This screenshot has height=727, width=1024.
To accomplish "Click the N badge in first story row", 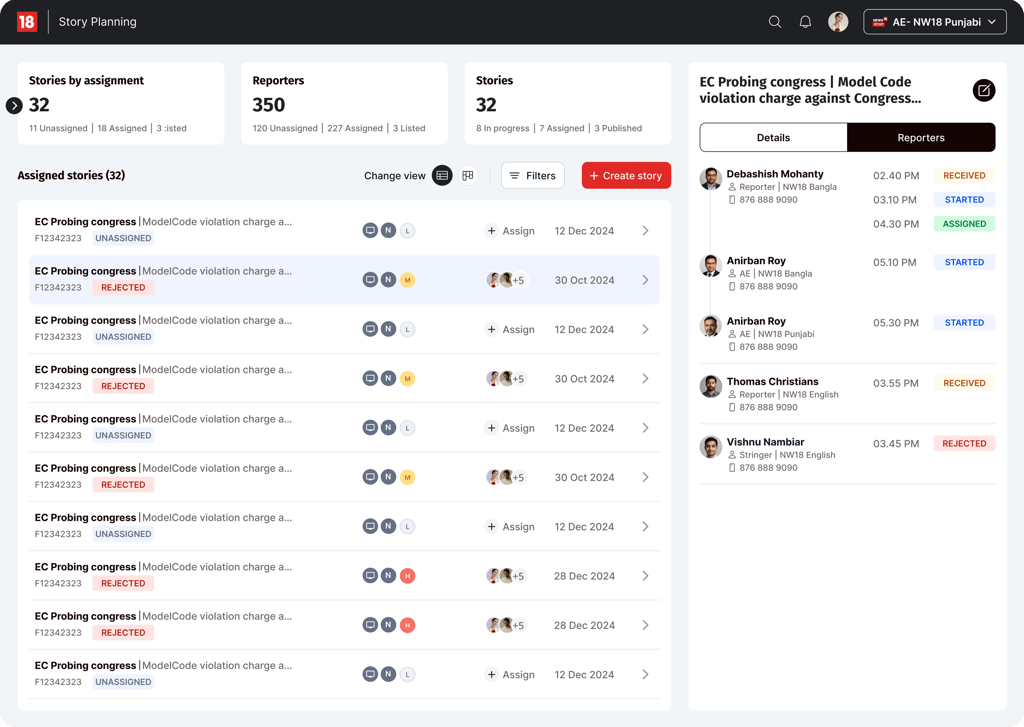I will [389, 231].
